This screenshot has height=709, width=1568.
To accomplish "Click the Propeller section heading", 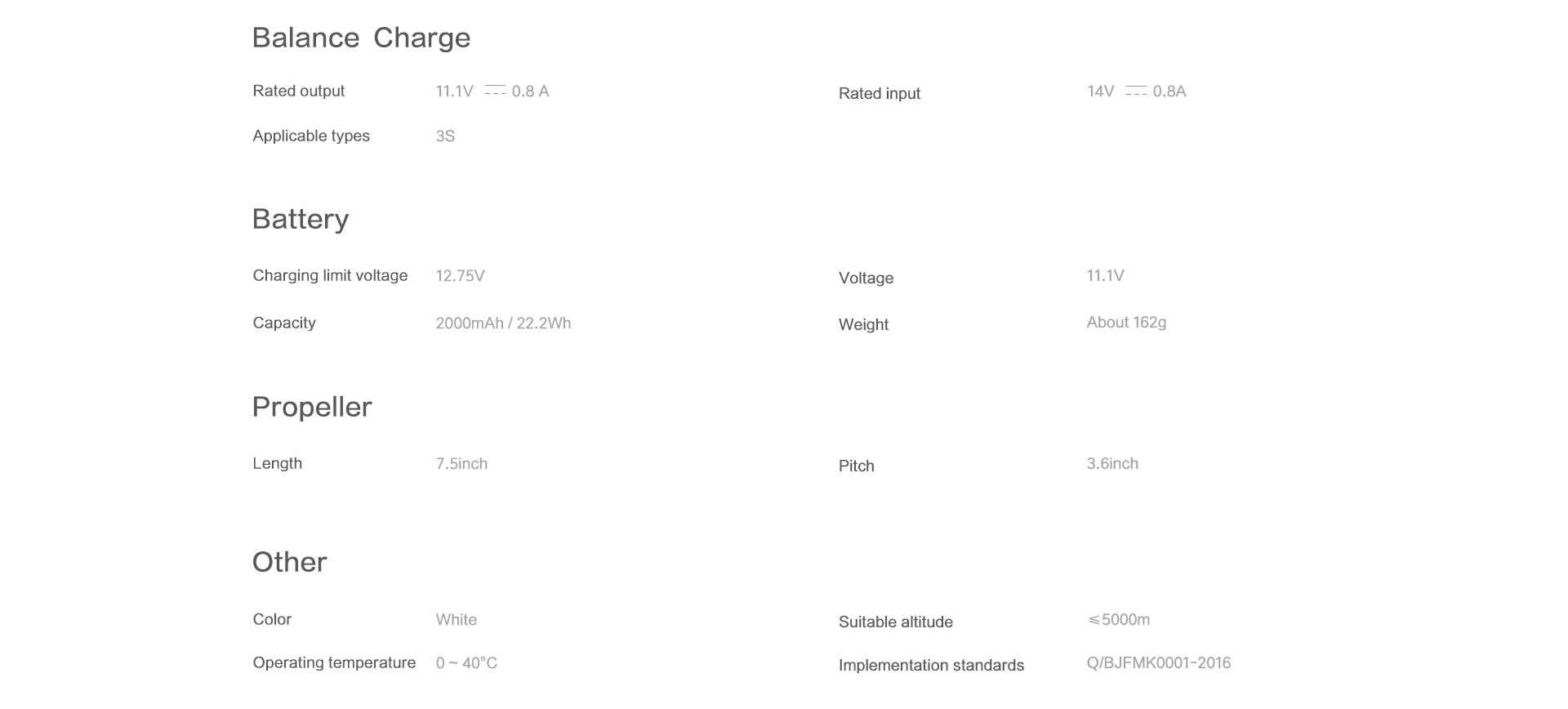I will click(x=312, y=407).
